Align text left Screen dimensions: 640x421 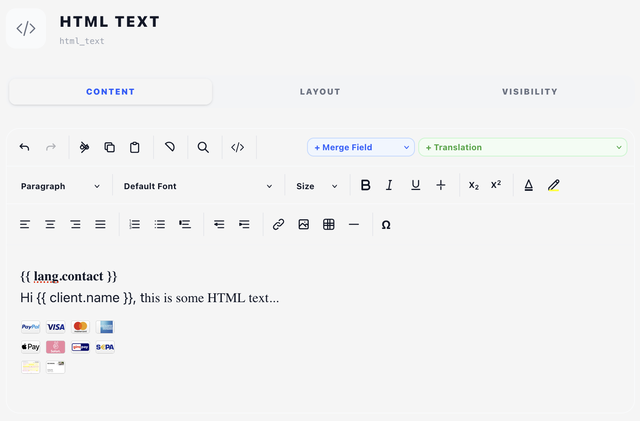coord(25,224)
